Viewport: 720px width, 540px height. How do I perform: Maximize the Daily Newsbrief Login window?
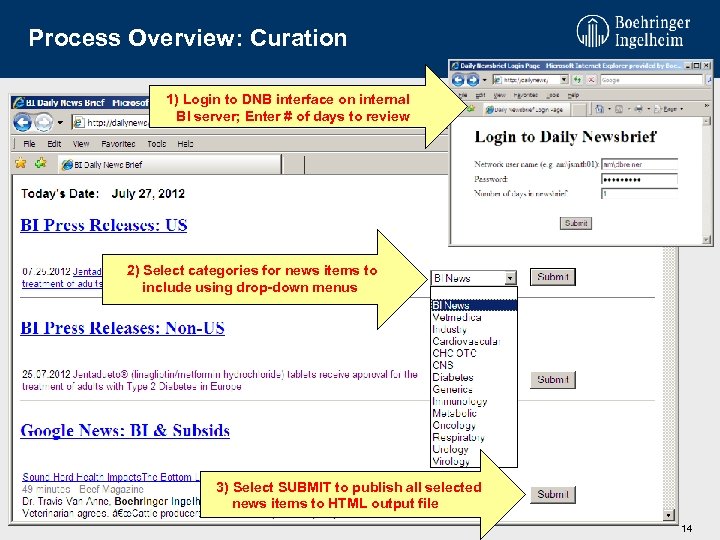click(x=697, y=66)
